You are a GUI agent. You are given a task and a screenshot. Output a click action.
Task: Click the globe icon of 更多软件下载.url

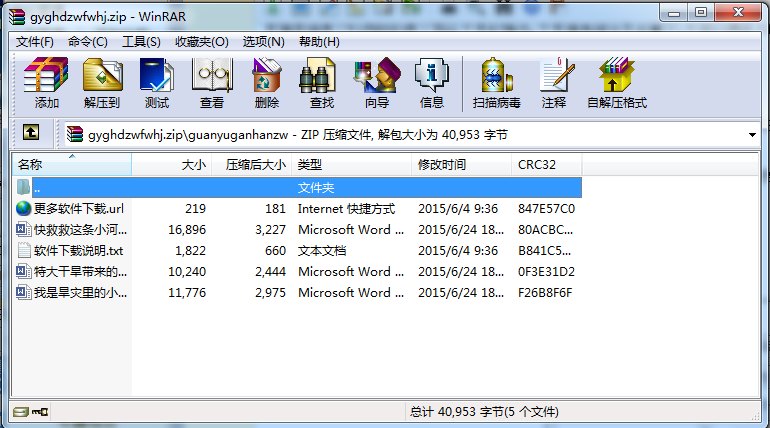point(24,209)
